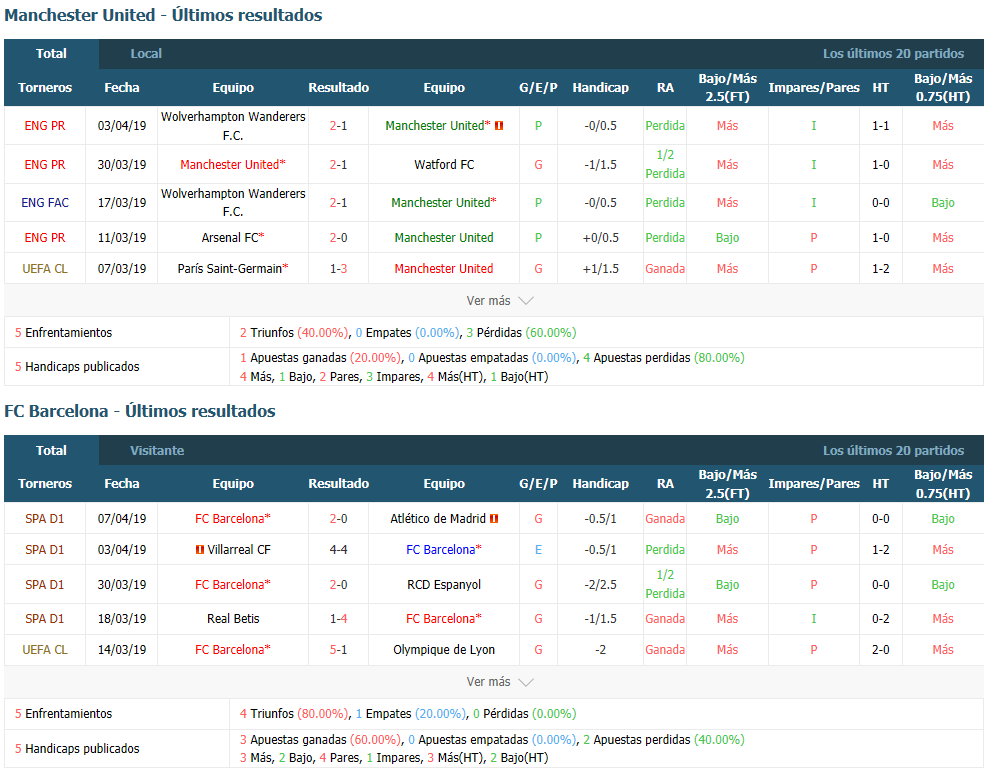
Task: Click the 2-0 result of Arsenal match
Action: pyautogui.click(x=338, y=238)
